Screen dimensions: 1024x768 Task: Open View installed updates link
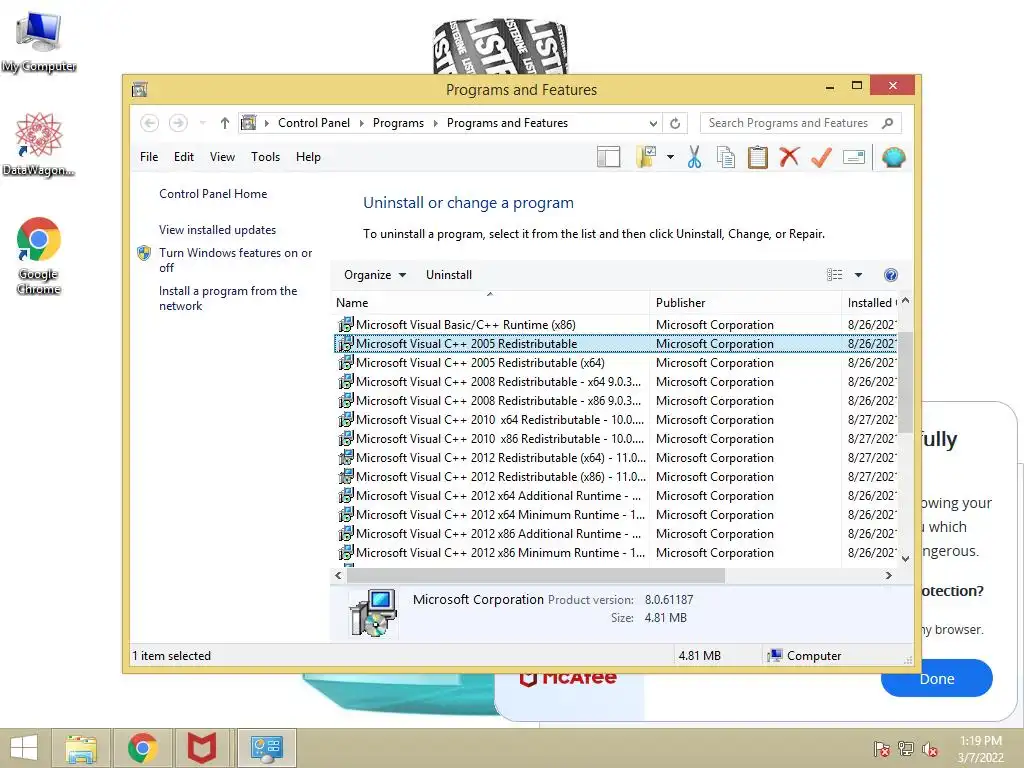click(x=217, y=230)
